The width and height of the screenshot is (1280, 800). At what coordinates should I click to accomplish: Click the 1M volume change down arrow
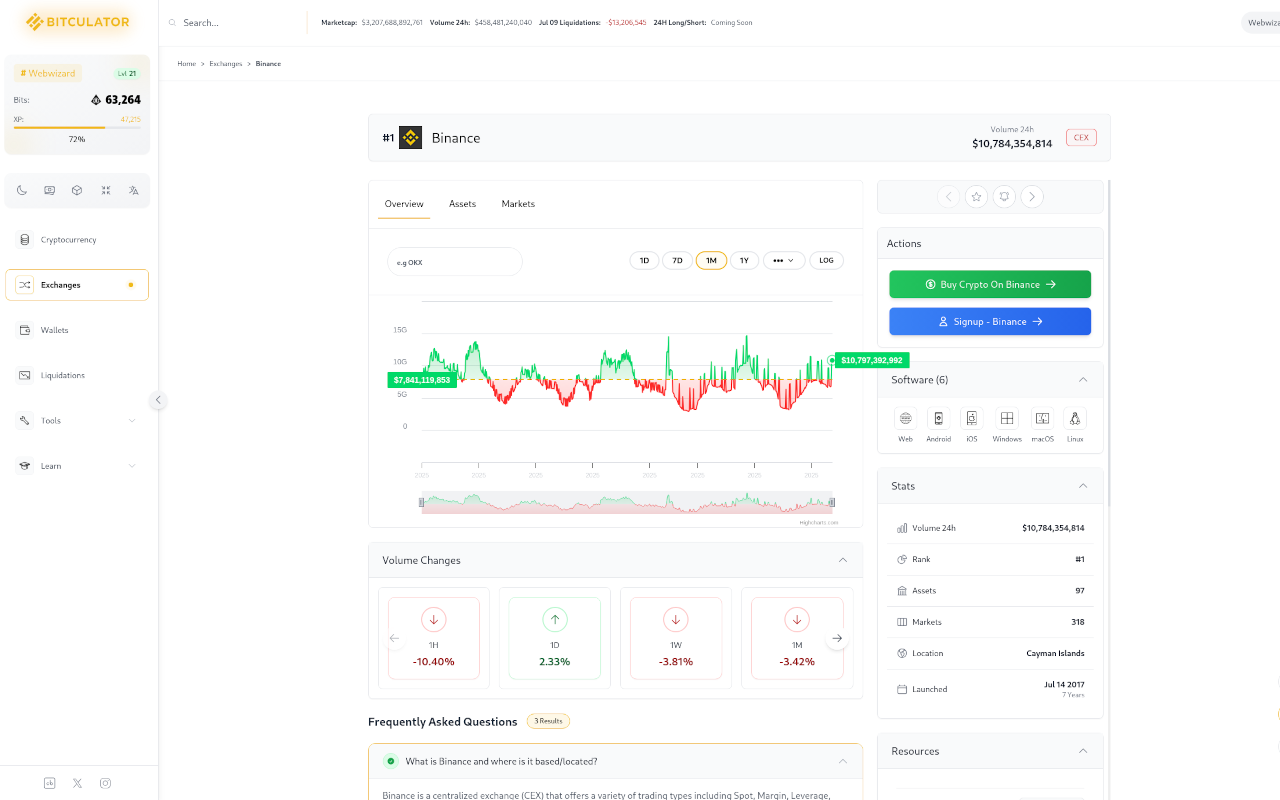click(797, 620)
